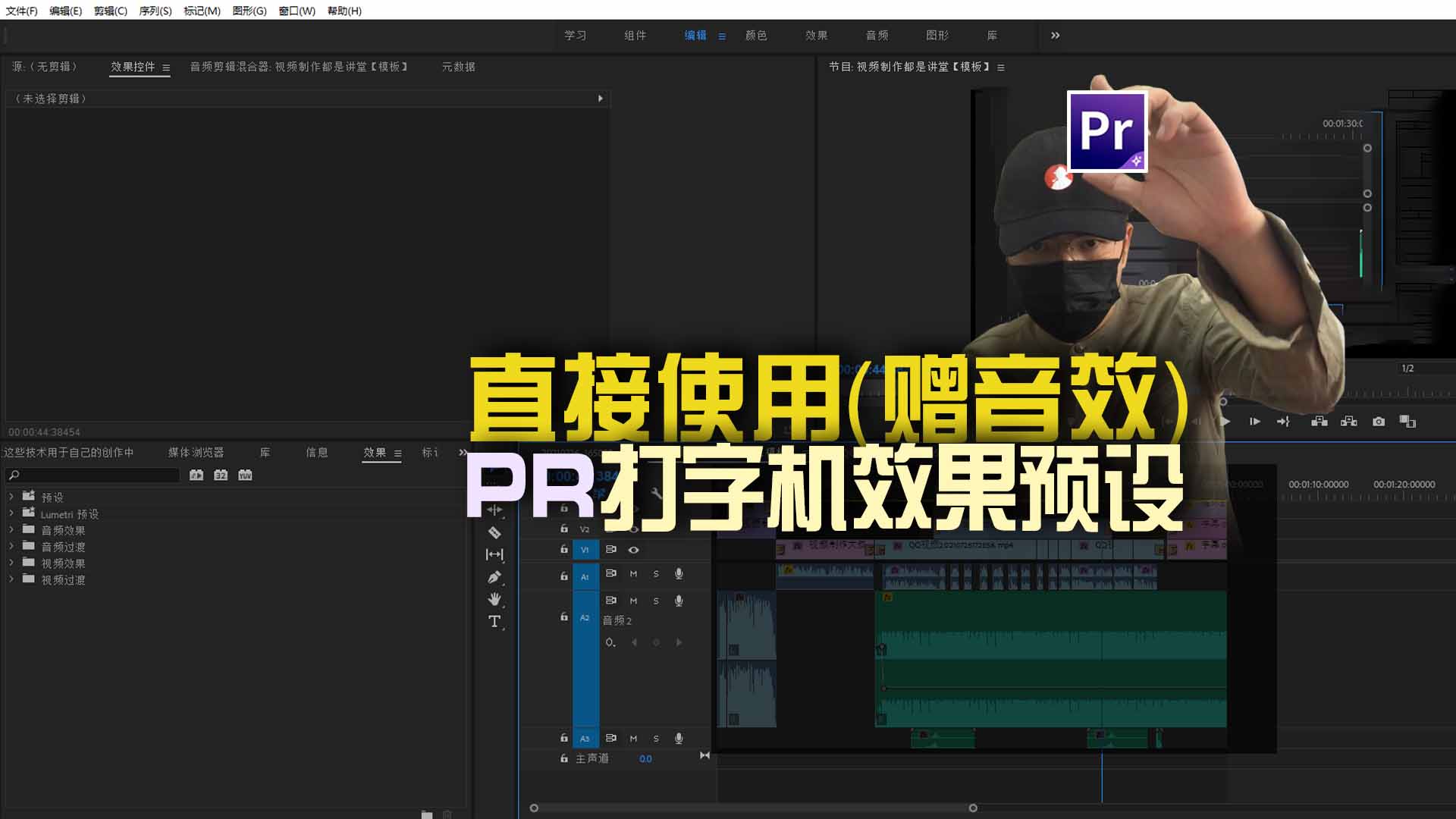The width and height of the screenshot is (1456, 819).
Task: Filter effects by YUV Effects icon
Action: pyautogui.click(x=245, y=475)
